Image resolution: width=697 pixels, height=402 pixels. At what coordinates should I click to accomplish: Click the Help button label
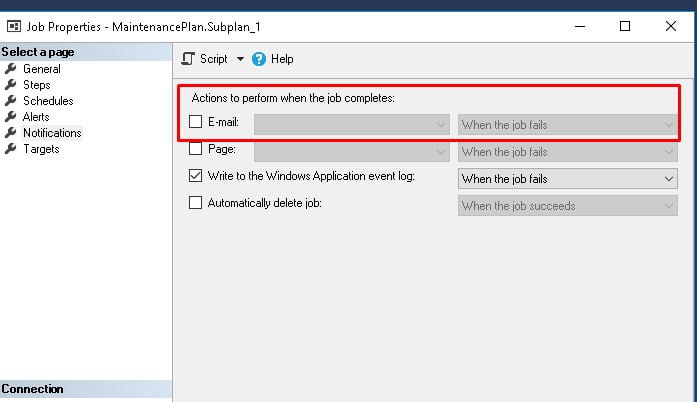coord(282,59)
